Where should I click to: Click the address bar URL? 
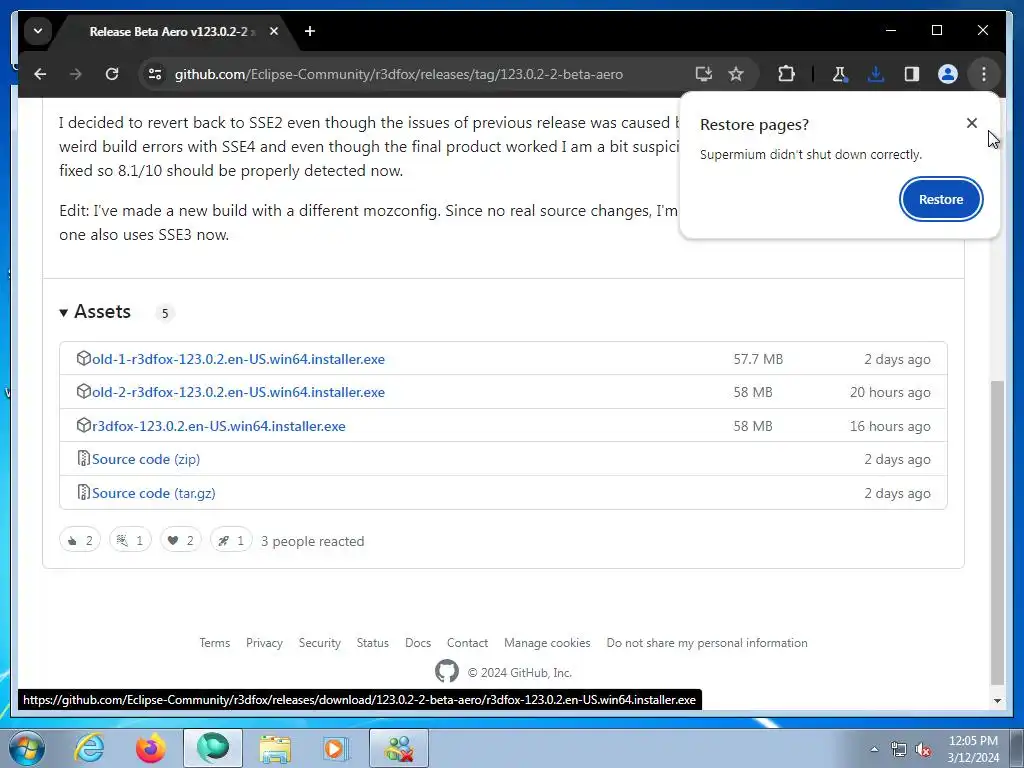pyautogui.click(x=398, y=74)
